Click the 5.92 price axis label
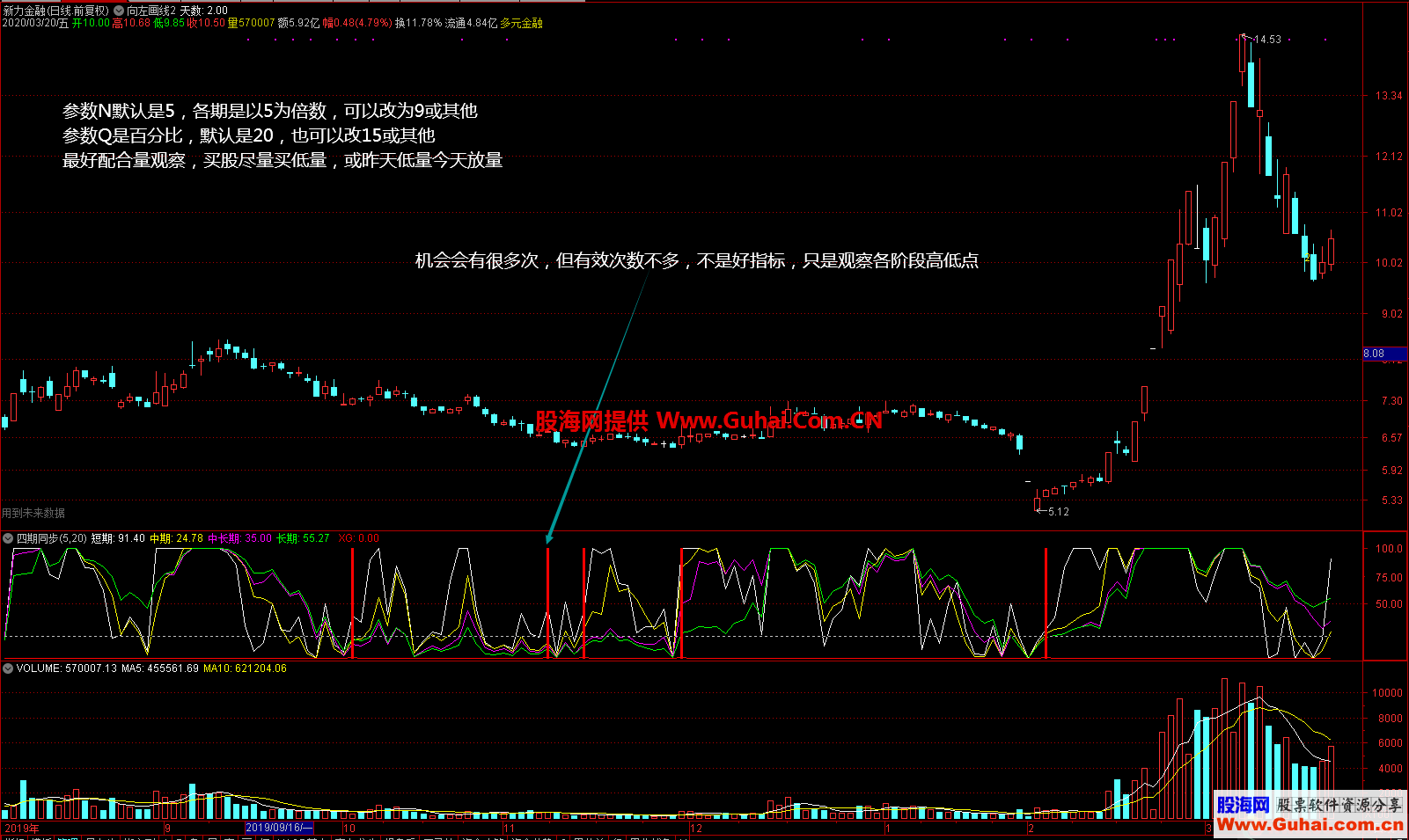Image resolution: width=1409 pixels, height=840 pixels. point(1391,471)
